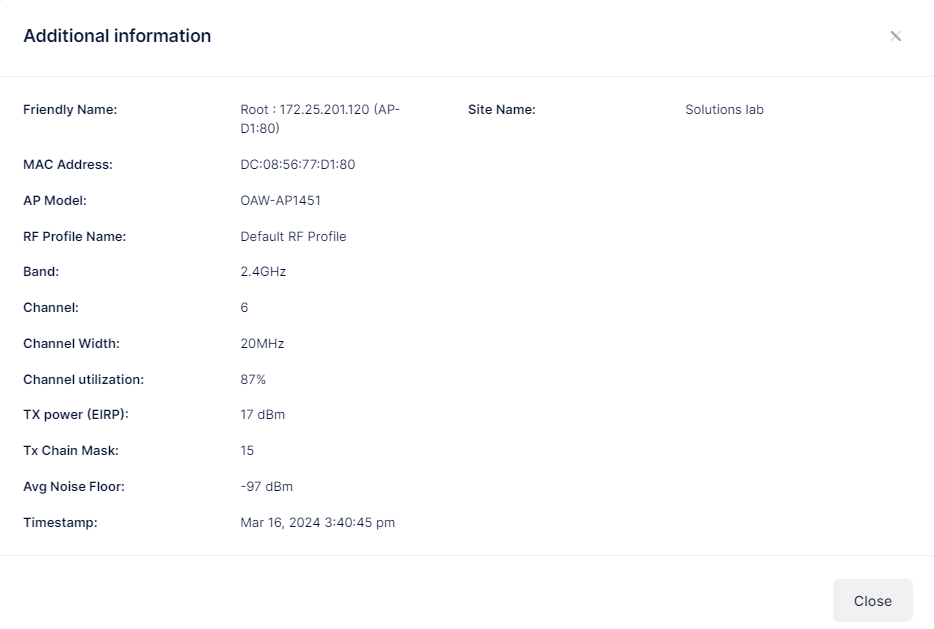Click the Friendly Name label
934x629 pixels.
(70, 110)
